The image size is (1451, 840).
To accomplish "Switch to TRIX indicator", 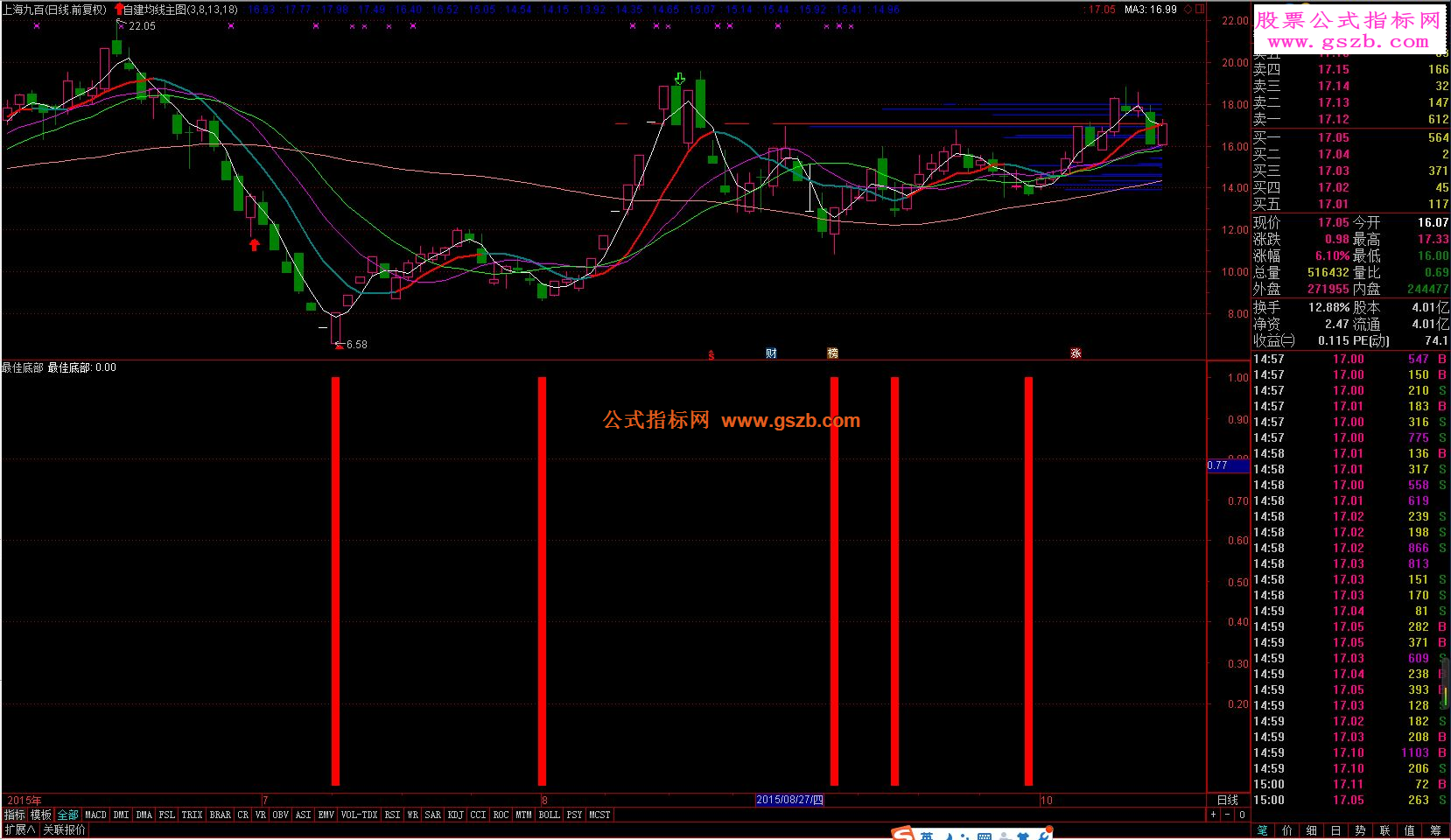I will click(x=192, y=815).
